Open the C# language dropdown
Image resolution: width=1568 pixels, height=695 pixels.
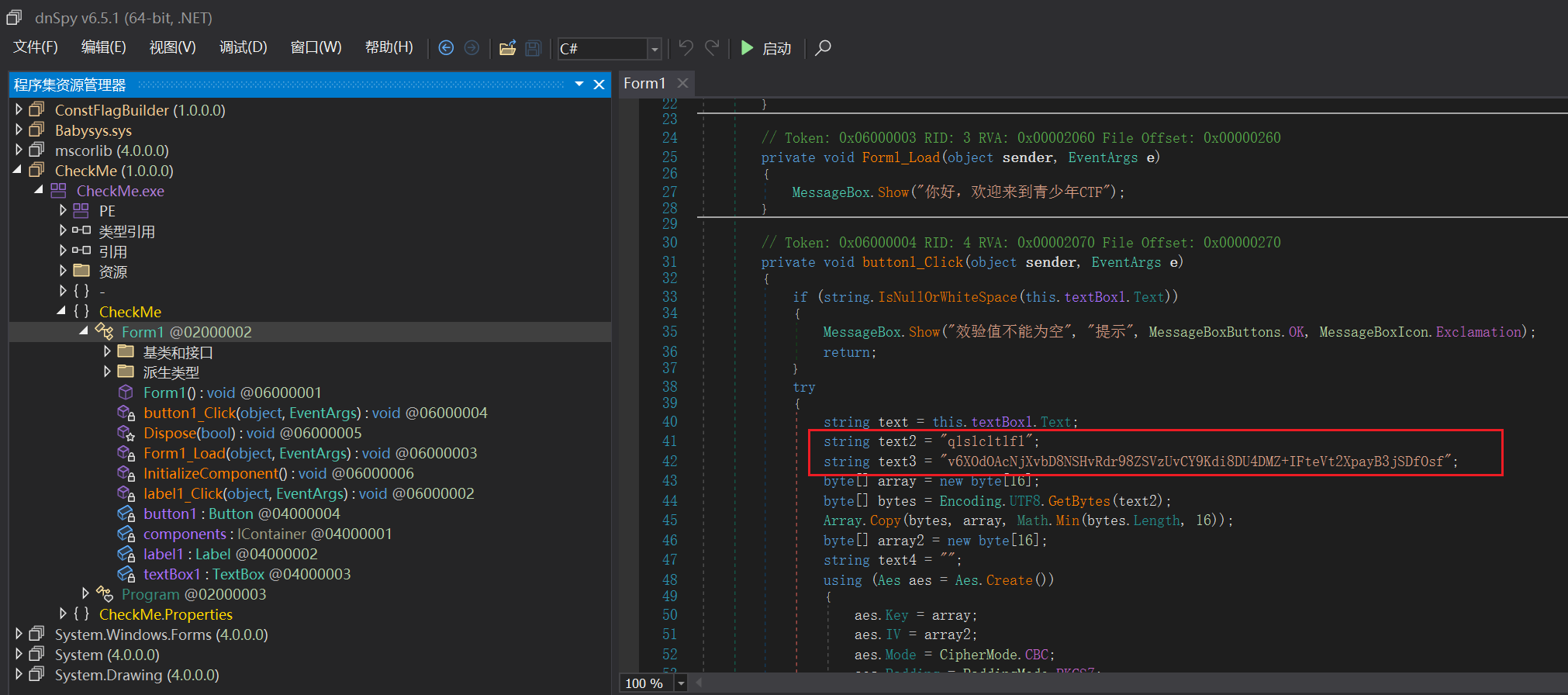654,49
